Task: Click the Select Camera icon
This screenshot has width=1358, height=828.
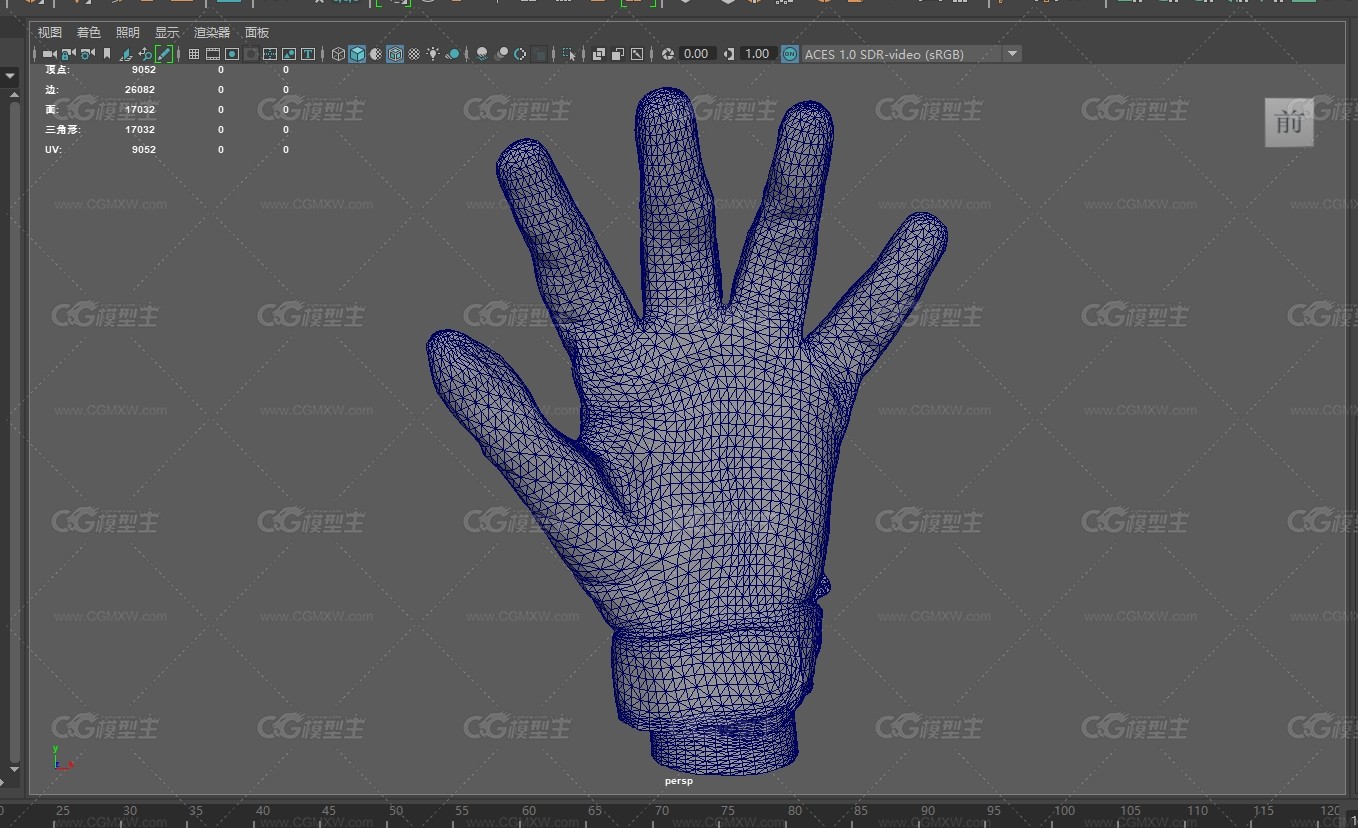Action: click(x=49, y=54)
